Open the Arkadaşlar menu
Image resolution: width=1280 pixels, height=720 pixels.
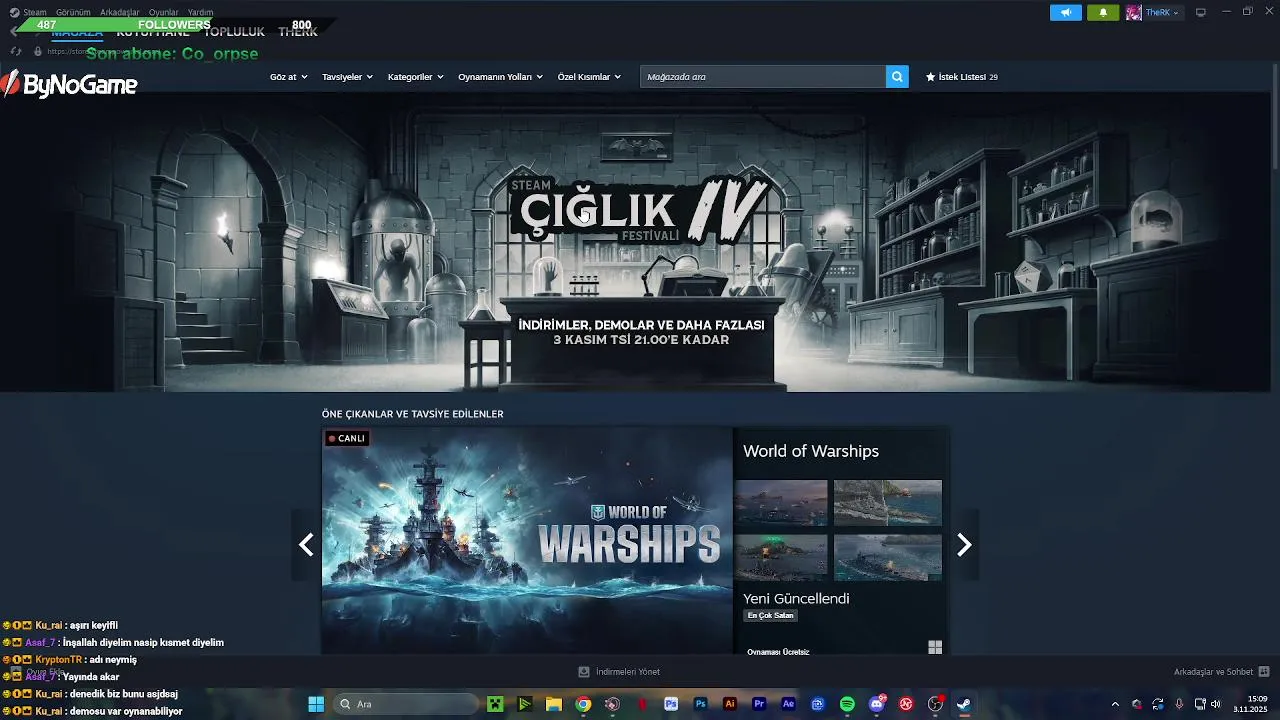click(120, 12)
